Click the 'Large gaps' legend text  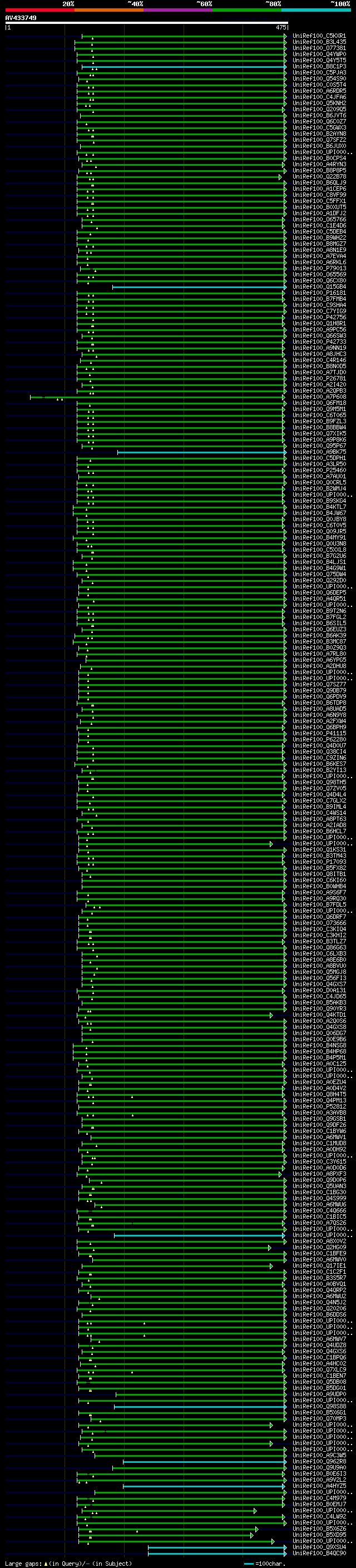24,1564
